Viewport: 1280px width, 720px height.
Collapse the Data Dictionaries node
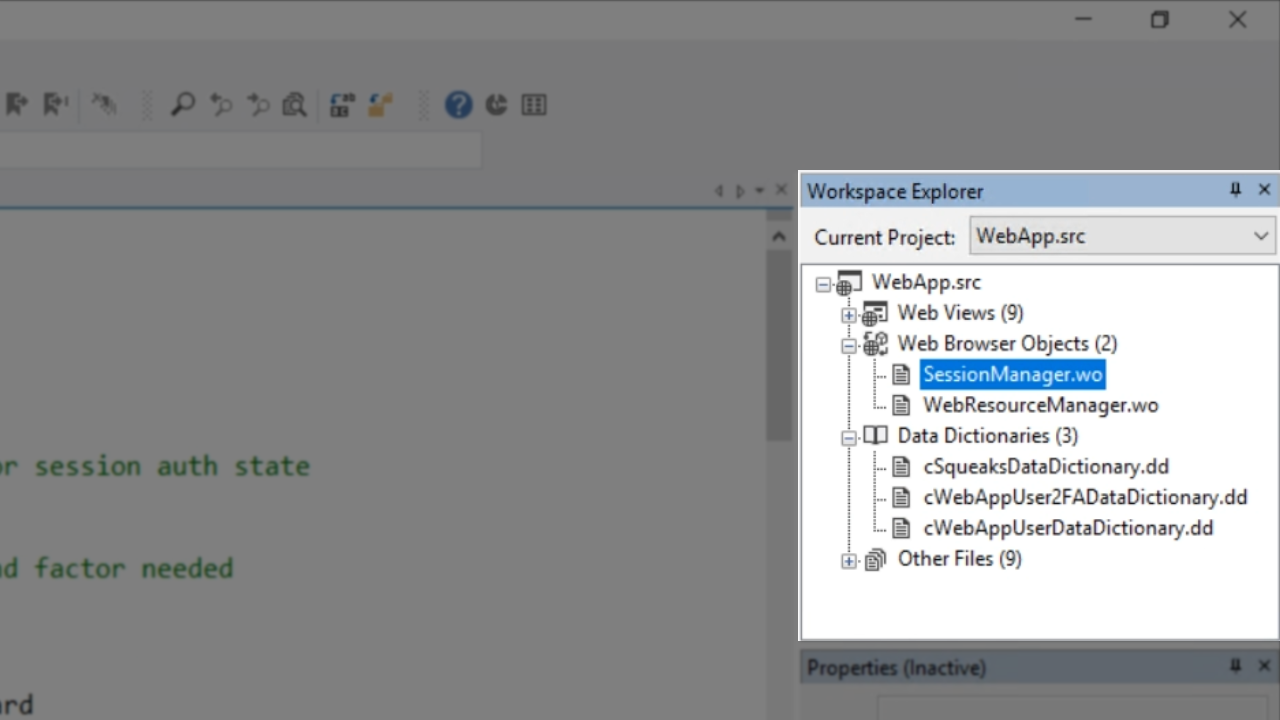coord(849,437)
